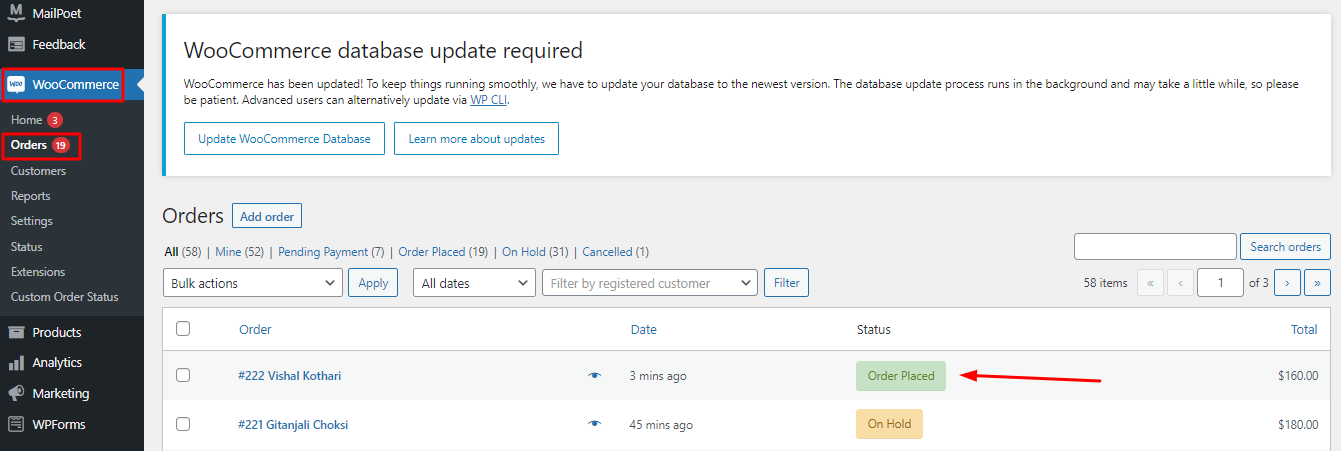Open the Reports submenu item
Image resolution: width=1341 pixels, height=451 pixels.
[x=30, y=196]
